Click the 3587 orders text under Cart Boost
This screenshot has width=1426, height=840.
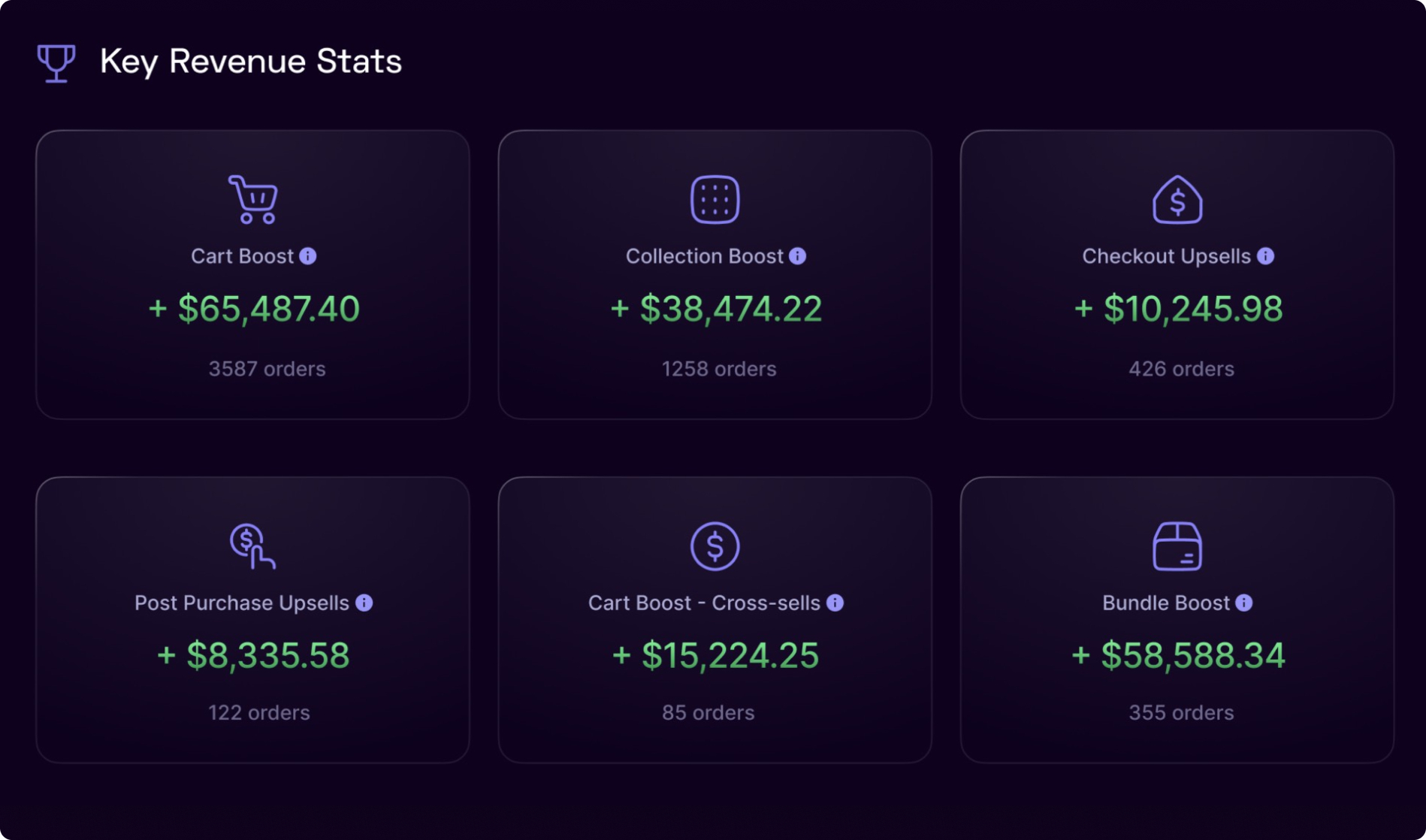click(267, 369)
